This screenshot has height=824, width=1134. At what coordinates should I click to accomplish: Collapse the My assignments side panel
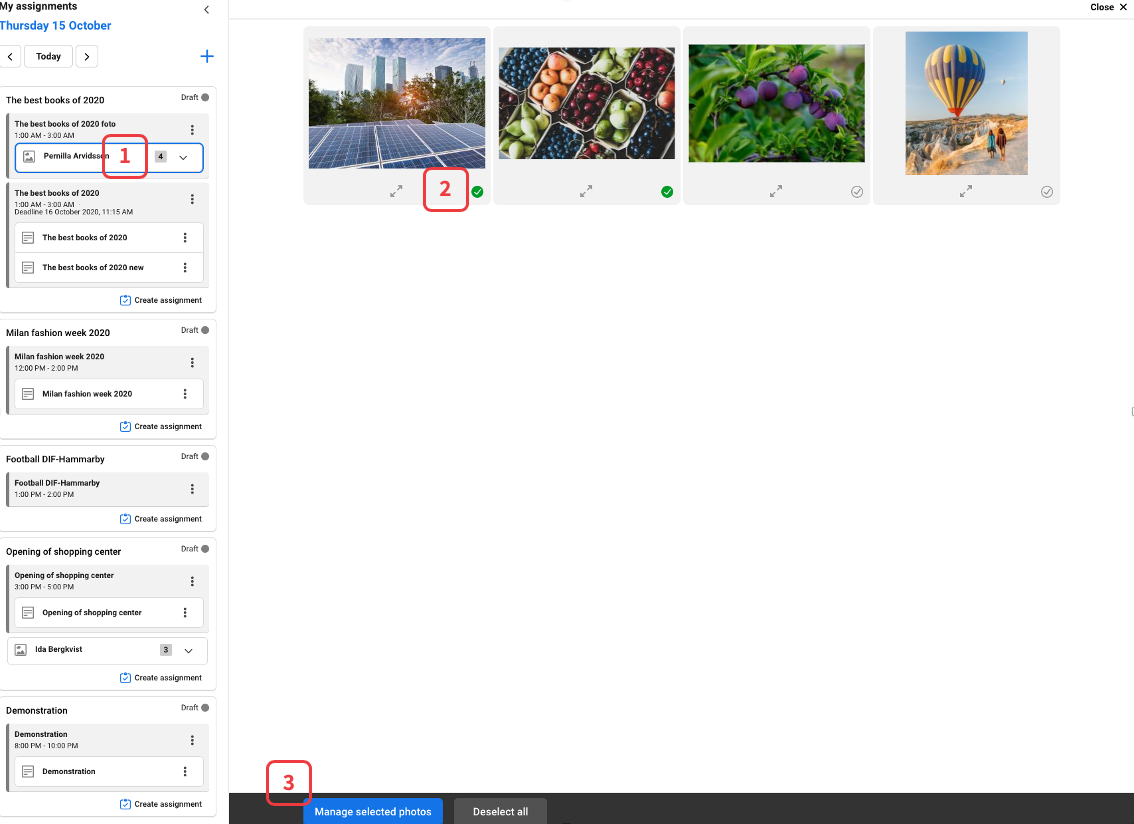coord(207,10)
